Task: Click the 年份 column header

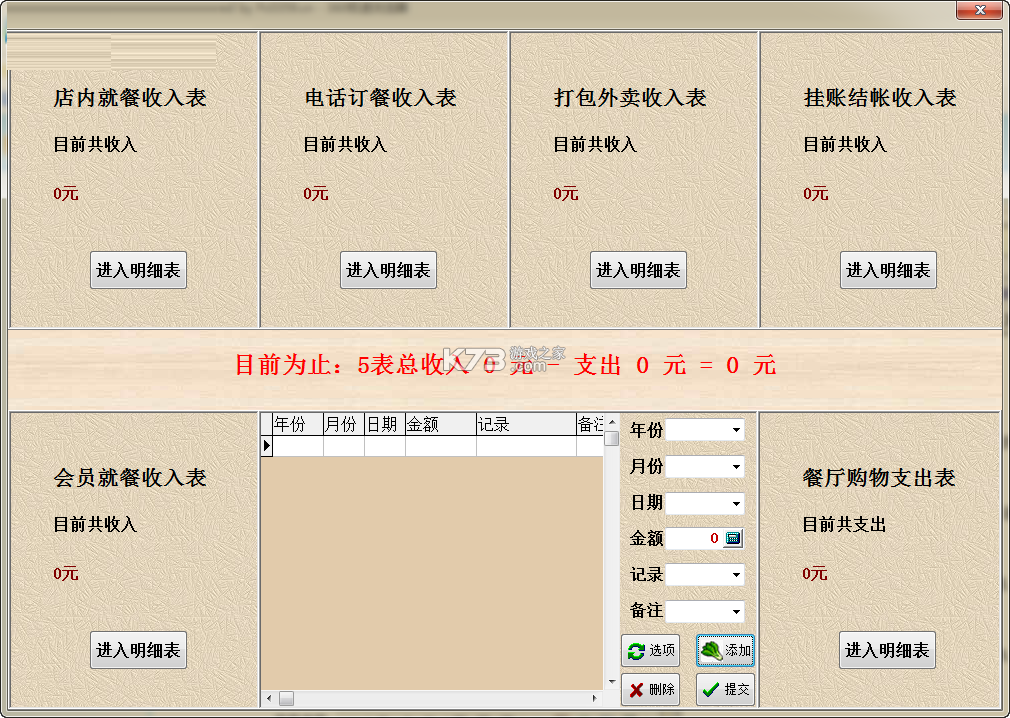Action: click(298, 424)
